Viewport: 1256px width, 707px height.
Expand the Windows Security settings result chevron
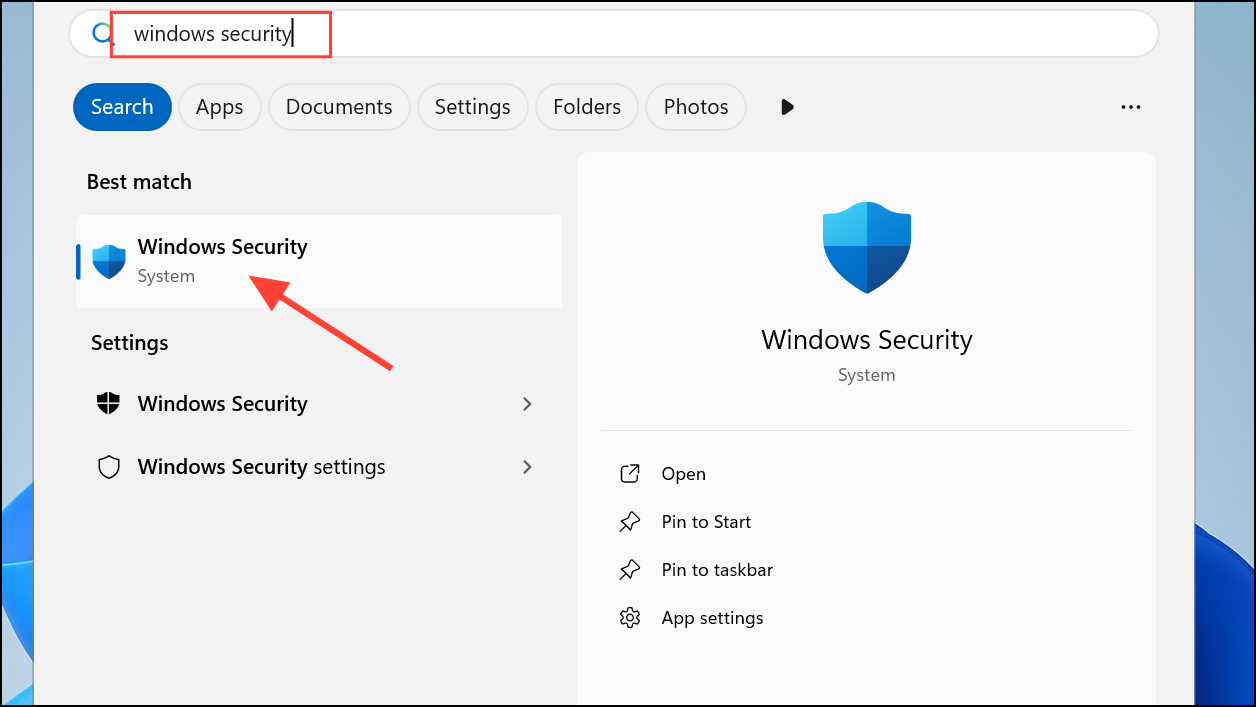(x=528, y=467)
